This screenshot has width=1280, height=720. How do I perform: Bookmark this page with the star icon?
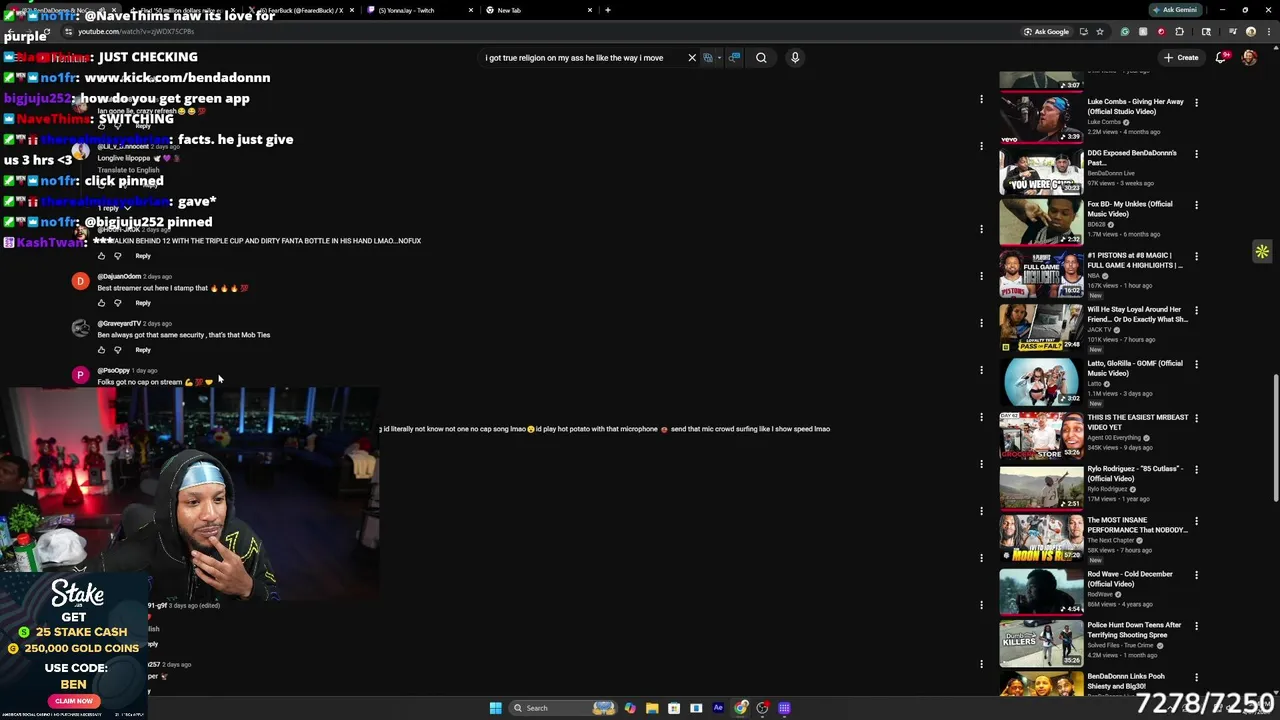tap(1100, 32)
